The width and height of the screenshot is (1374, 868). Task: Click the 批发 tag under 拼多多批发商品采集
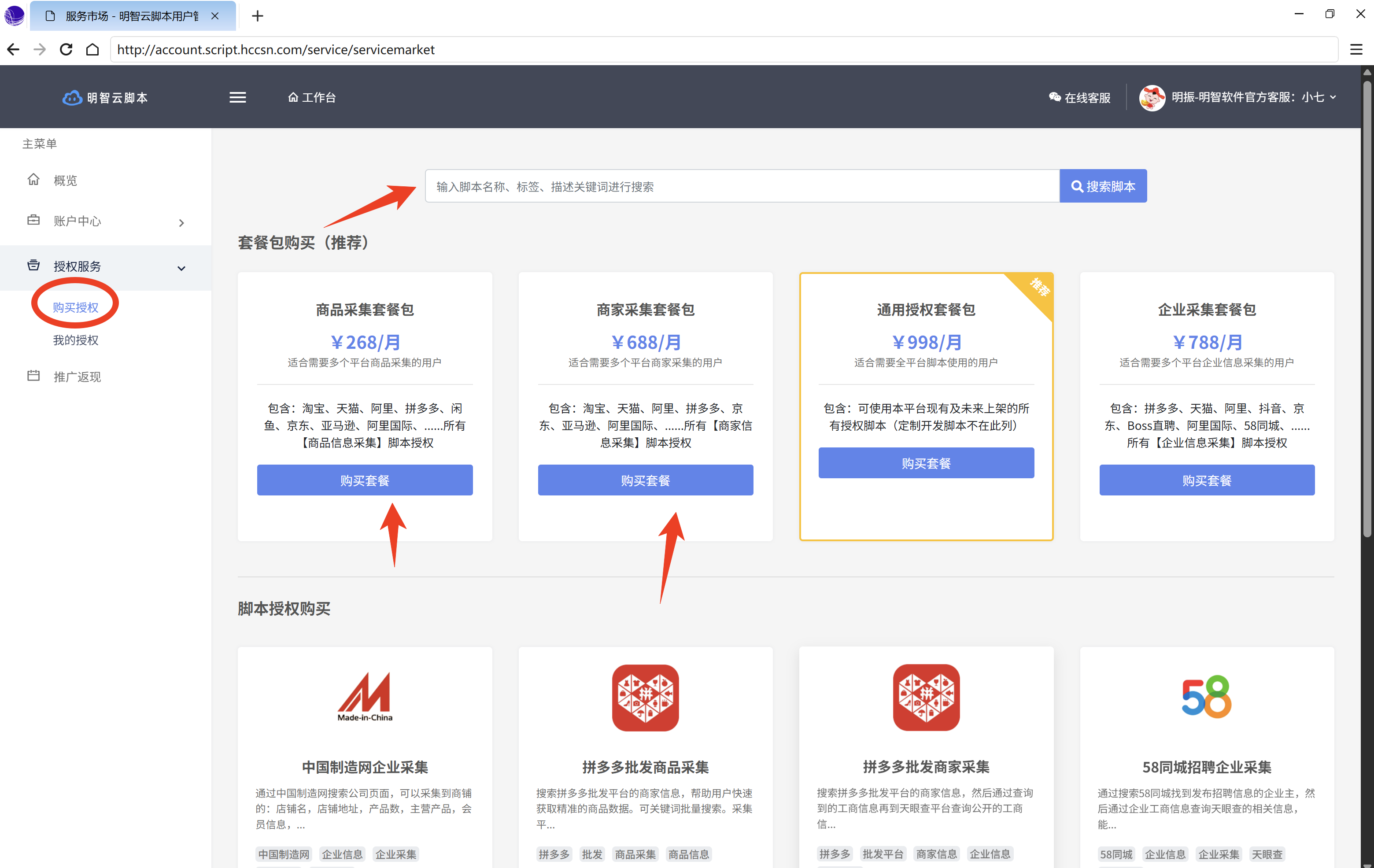click(x=592, y=854)
